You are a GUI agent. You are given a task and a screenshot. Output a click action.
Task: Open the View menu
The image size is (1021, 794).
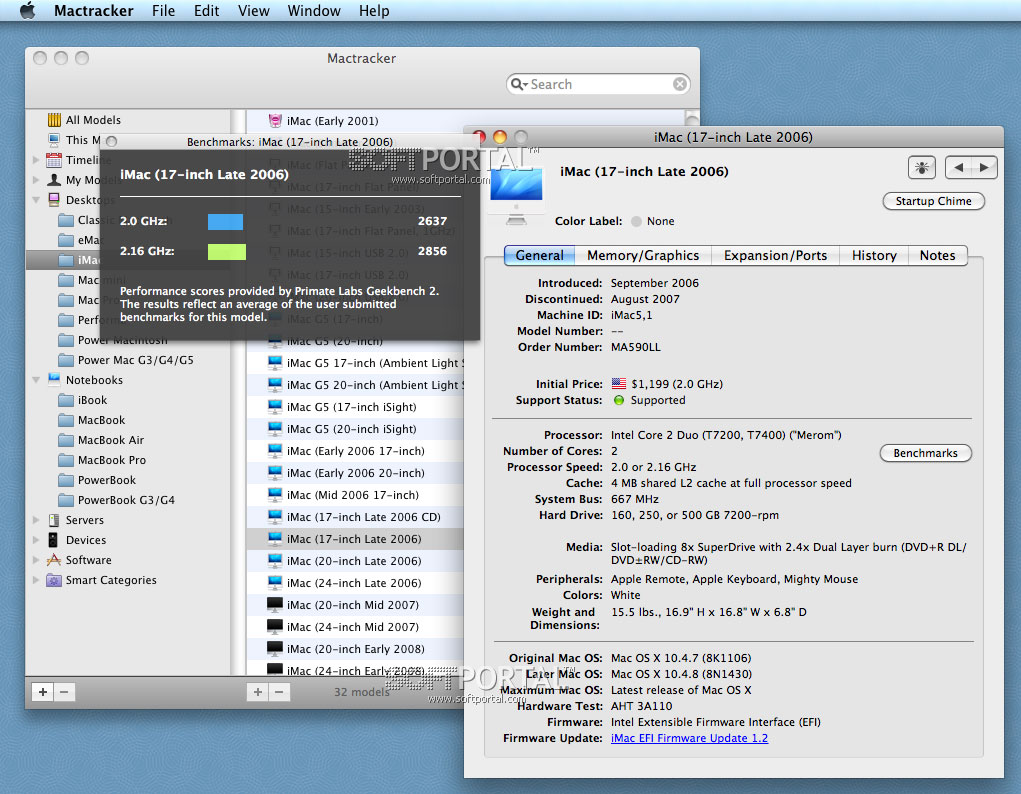point(253,11)
